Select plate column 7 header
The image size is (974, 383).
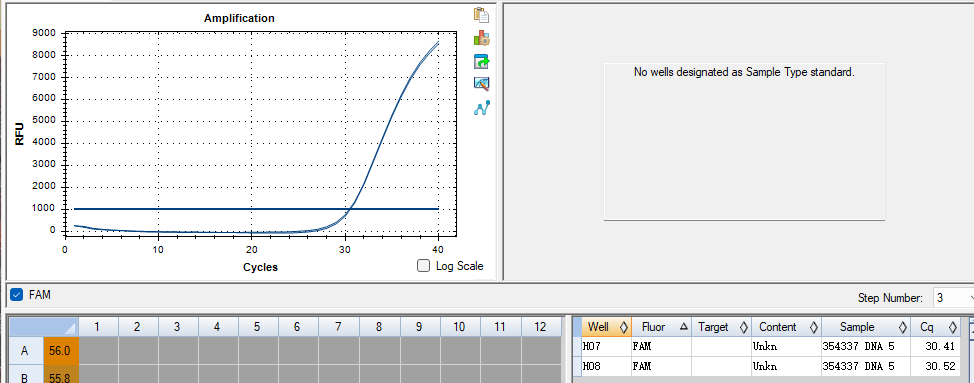click(339, 327)
